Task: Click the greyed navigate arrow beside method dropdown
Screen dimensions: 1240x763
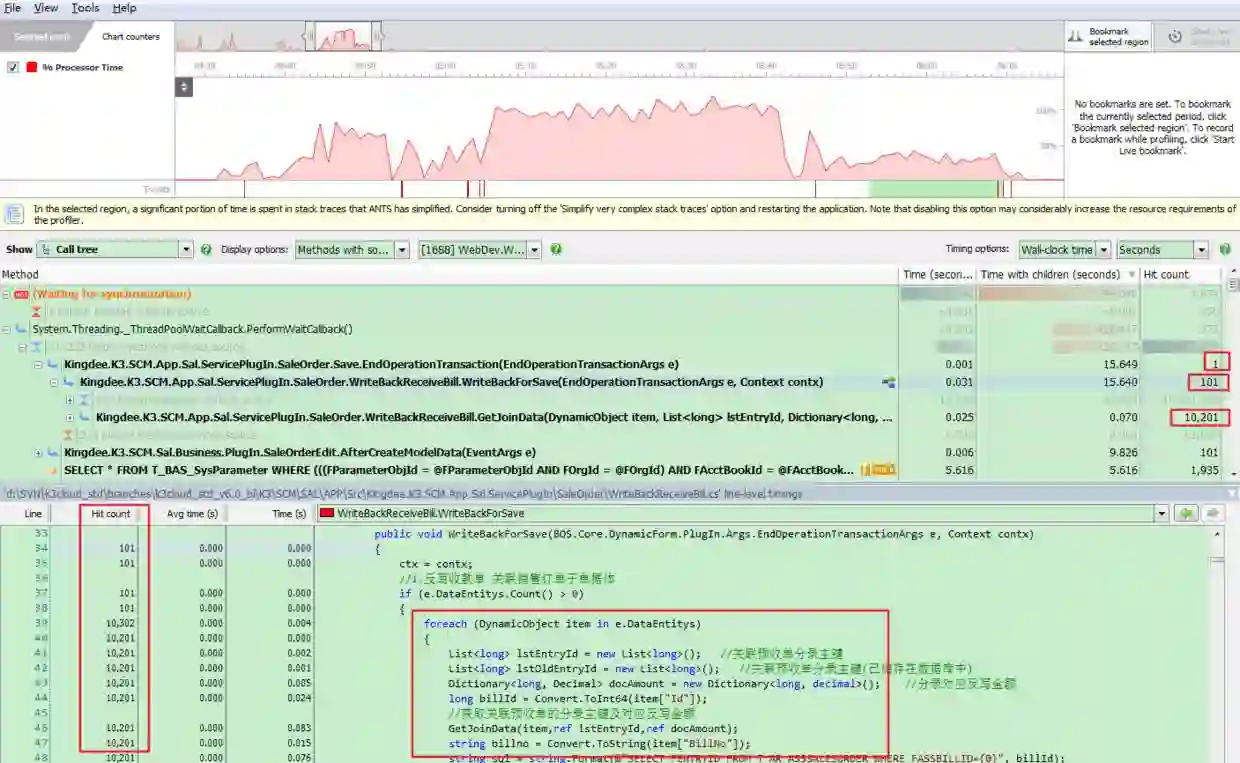Action: (1213, 514)
